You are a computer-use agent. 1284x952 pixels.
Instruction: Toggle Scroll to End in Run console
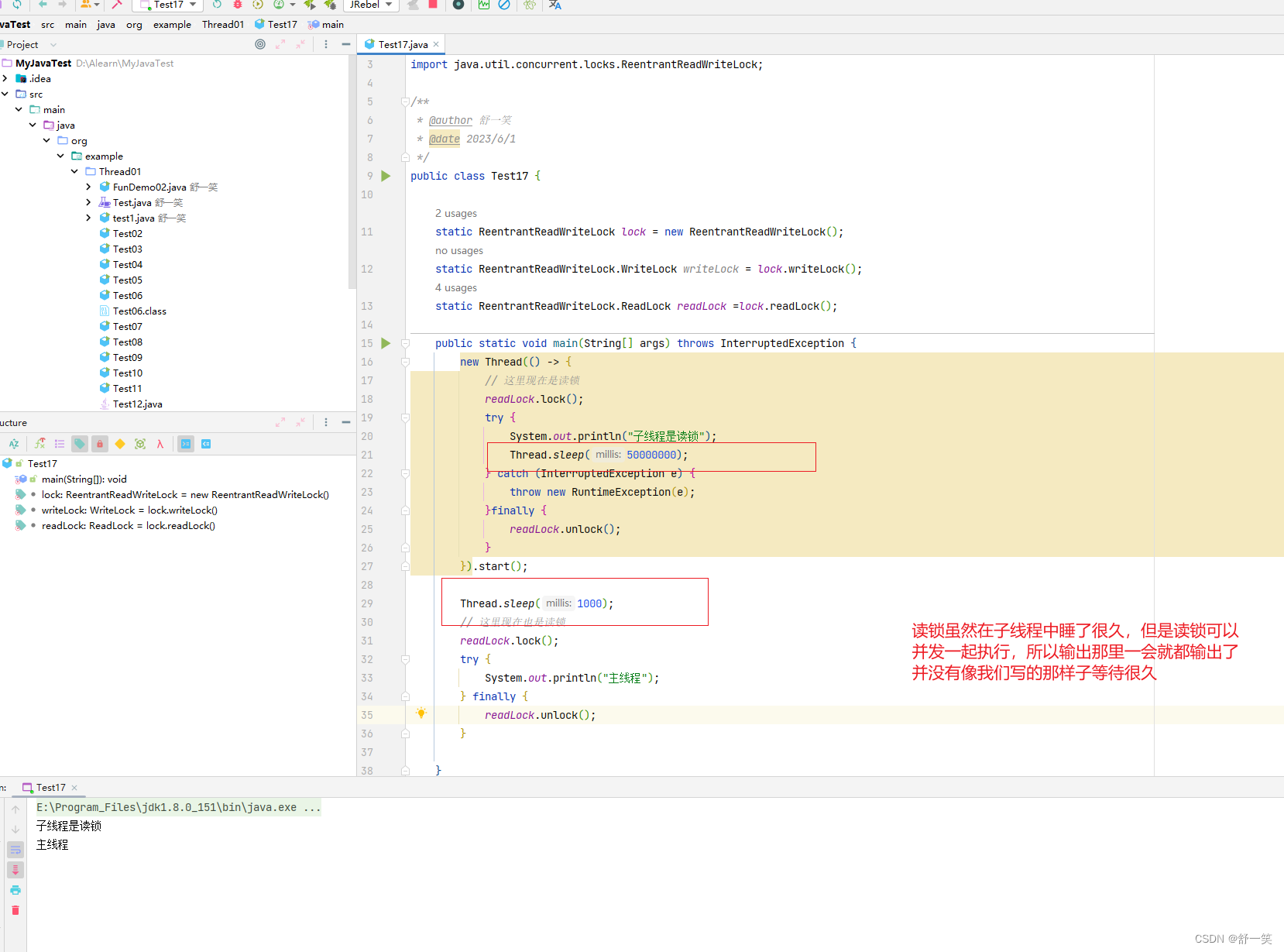coord(15,870)
